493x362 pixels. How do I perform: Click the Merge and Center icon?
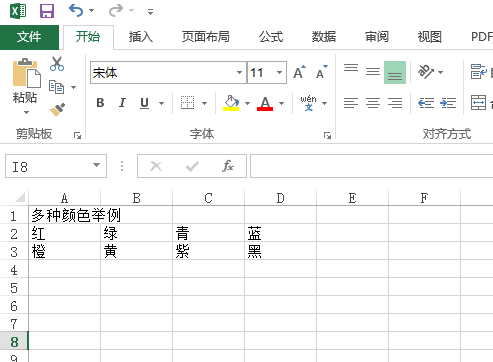click(x=478, y=103)
